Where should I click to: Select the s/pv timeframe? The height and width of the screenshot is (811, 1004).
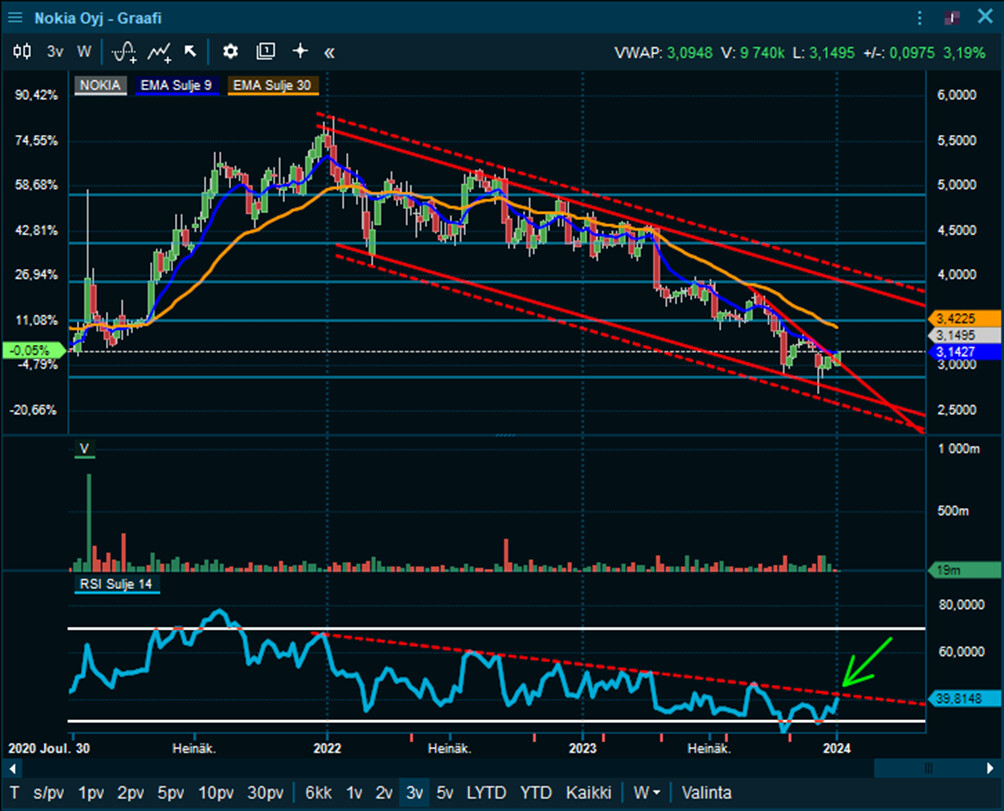click(49, 793)
